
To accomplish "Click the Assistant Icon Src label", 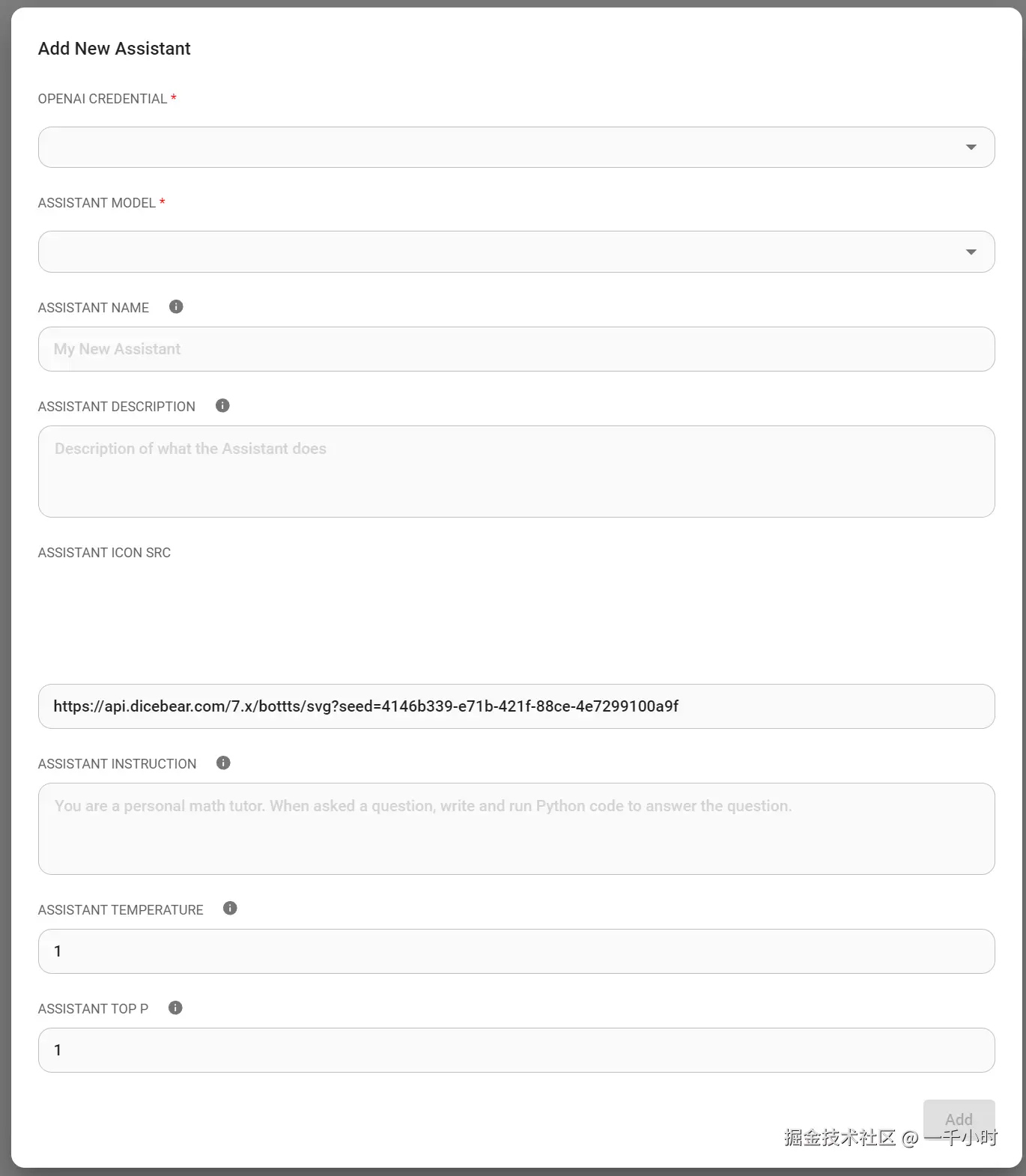I will coord(104,553).
